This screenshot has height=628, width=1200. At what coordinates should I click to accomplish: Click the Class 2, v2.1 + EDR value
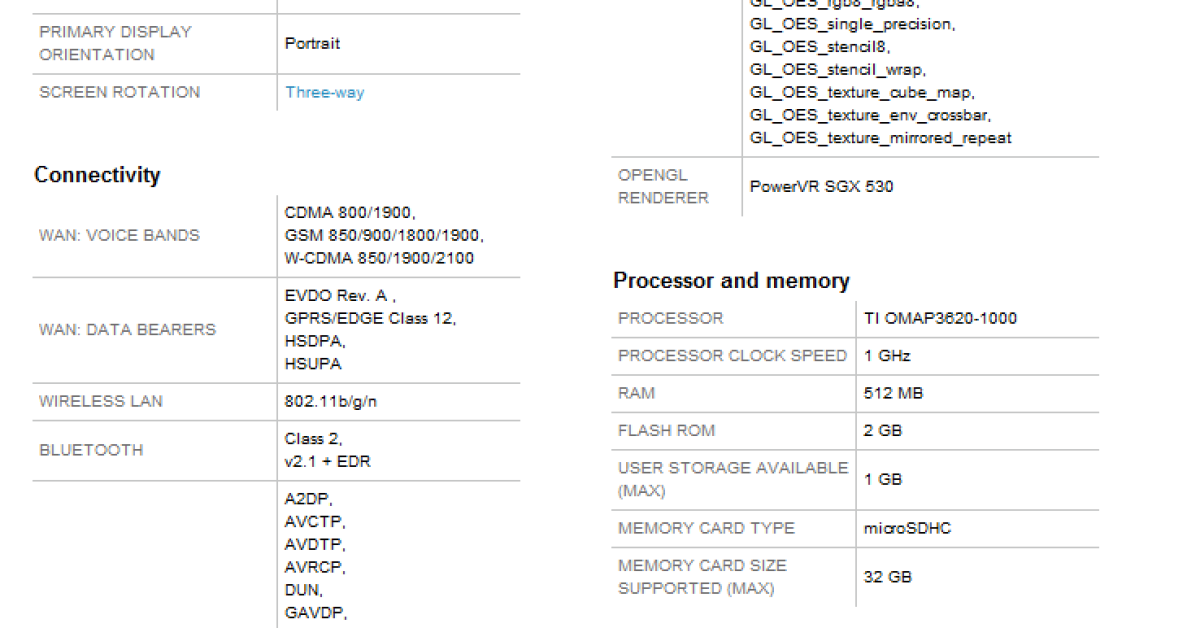[328, 450]
